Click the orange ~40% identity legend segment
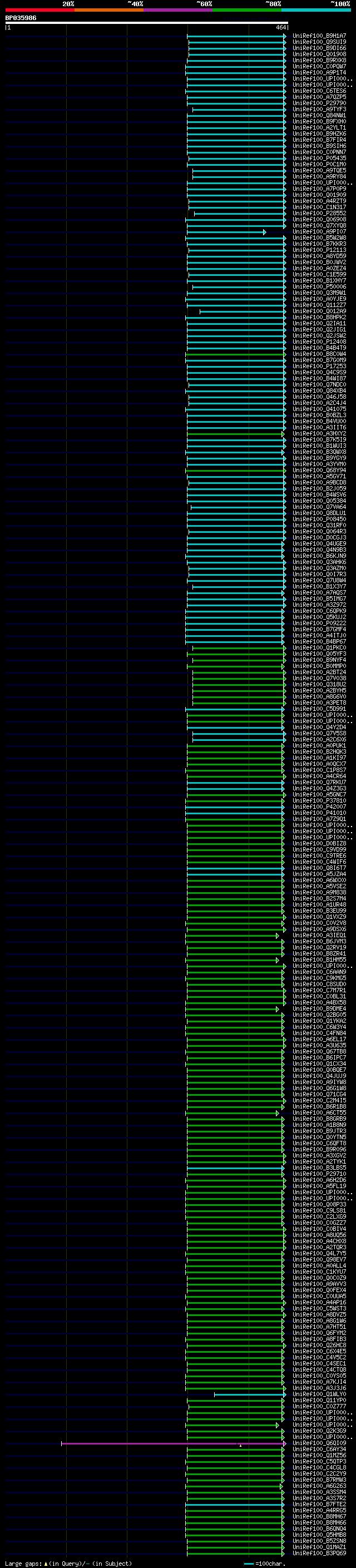This screenshot has height=1568, width=356. (x=109, y=10)
